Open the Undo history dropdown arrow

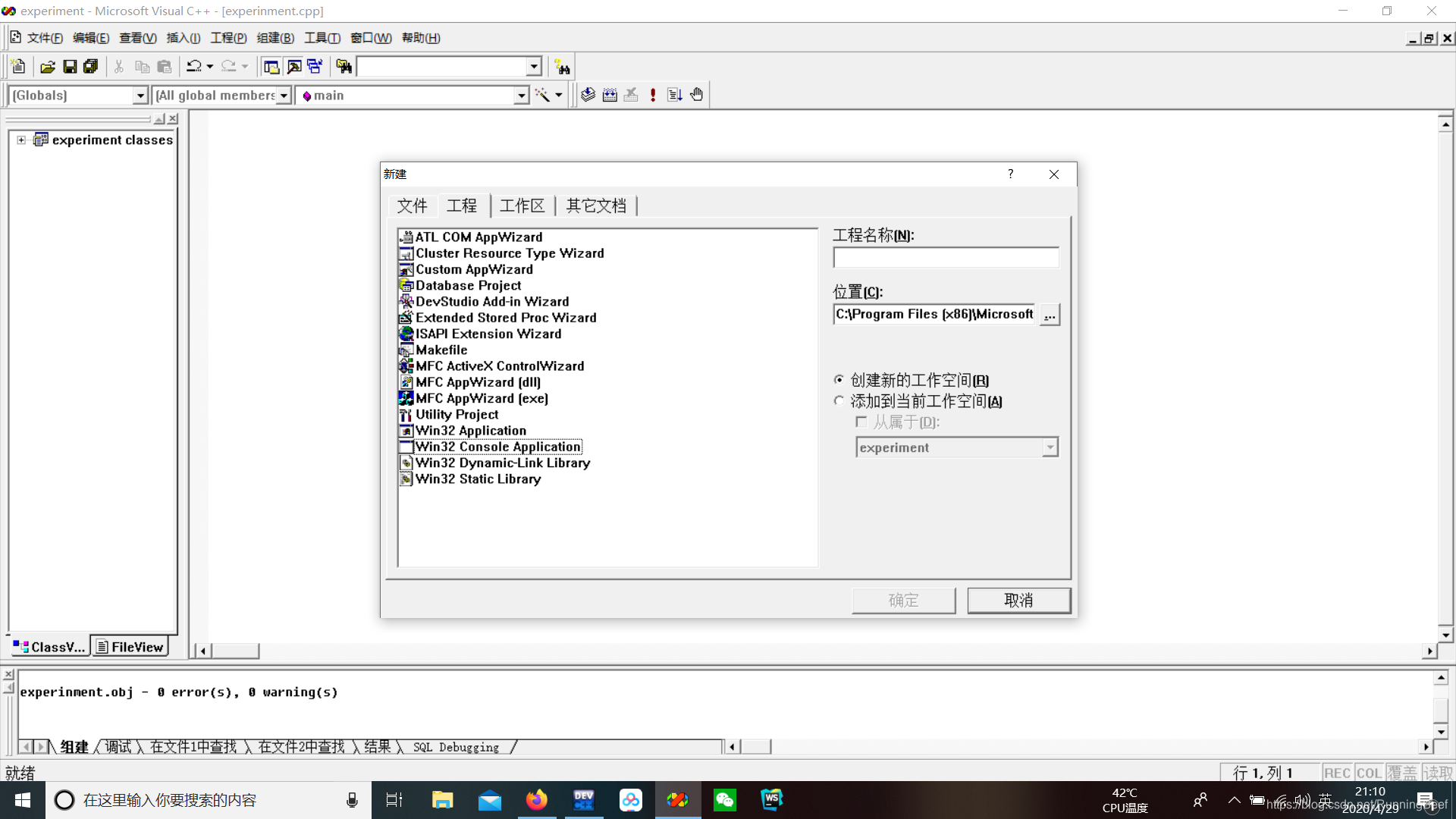(210, 67)
